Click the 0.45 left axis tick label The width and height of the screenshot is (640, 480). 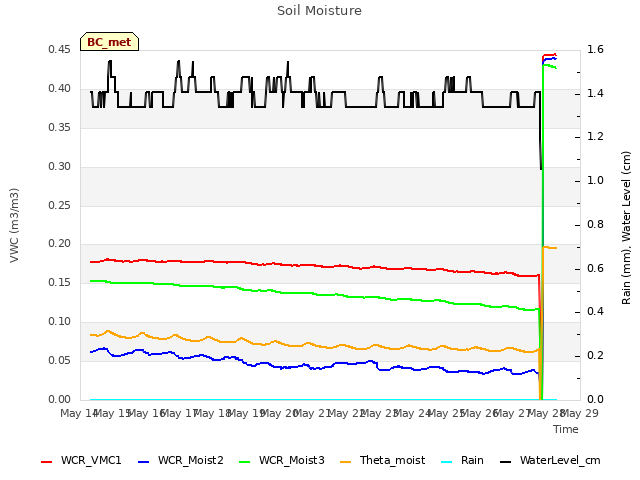click(59, 50)
